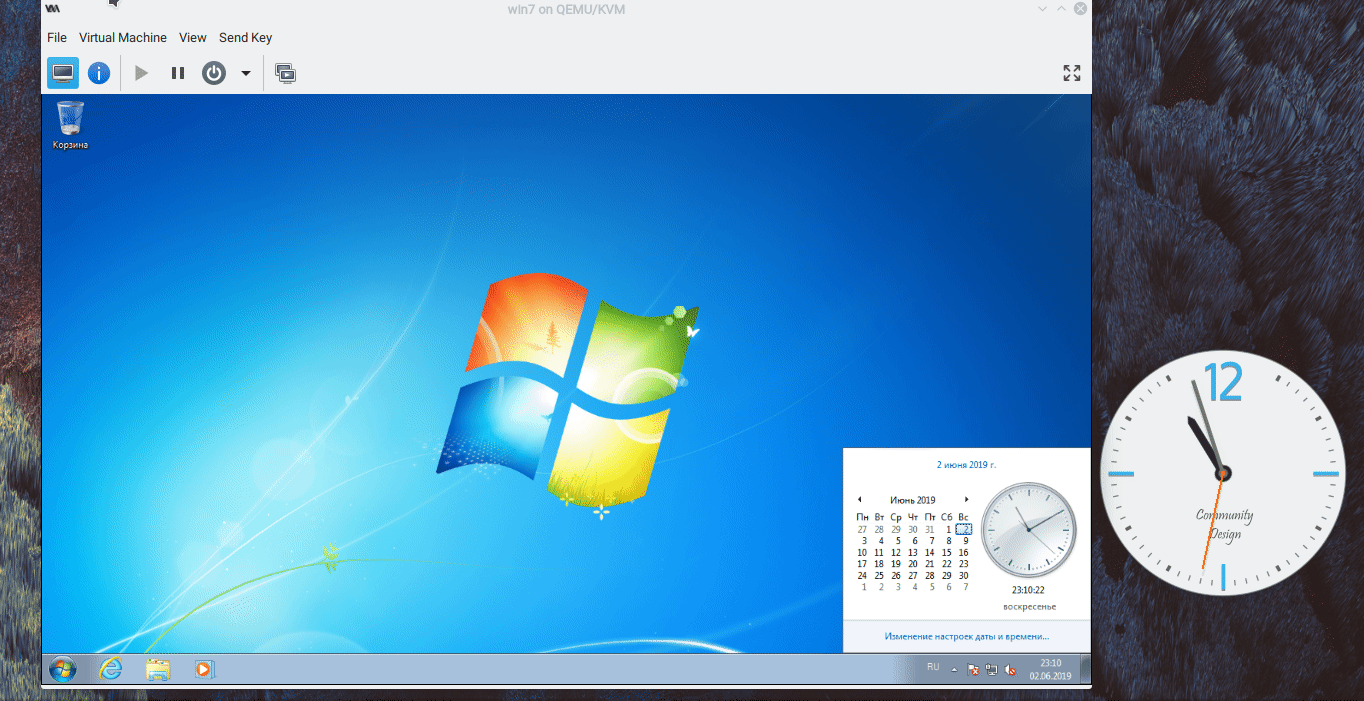Click the RU language indicator
Image resolution: width=1364 pixels, height=701 pixels.
click(x=933, y=667)
